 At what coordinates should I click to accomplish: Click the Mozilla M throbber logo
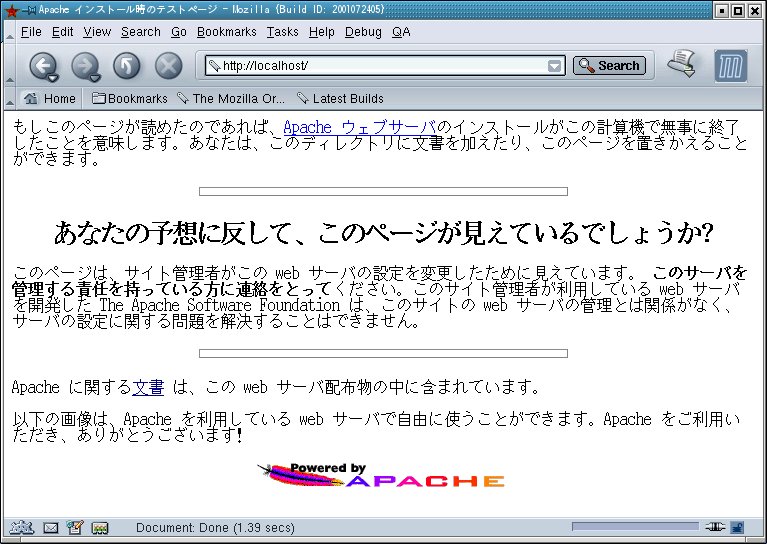pos(730,66)
